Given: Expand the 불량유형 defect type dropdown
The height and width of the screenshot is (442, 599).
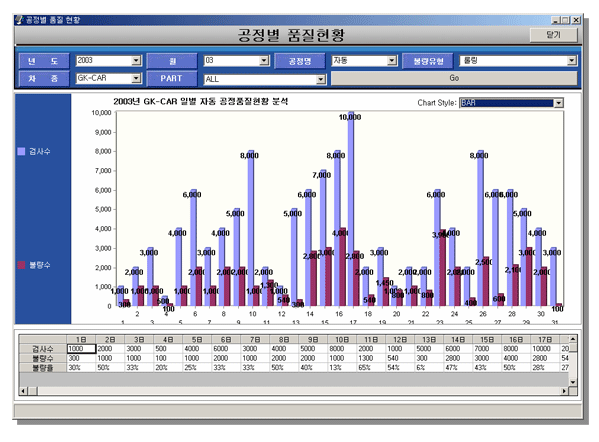Looking at the screenshot, I should pos(571,60).
